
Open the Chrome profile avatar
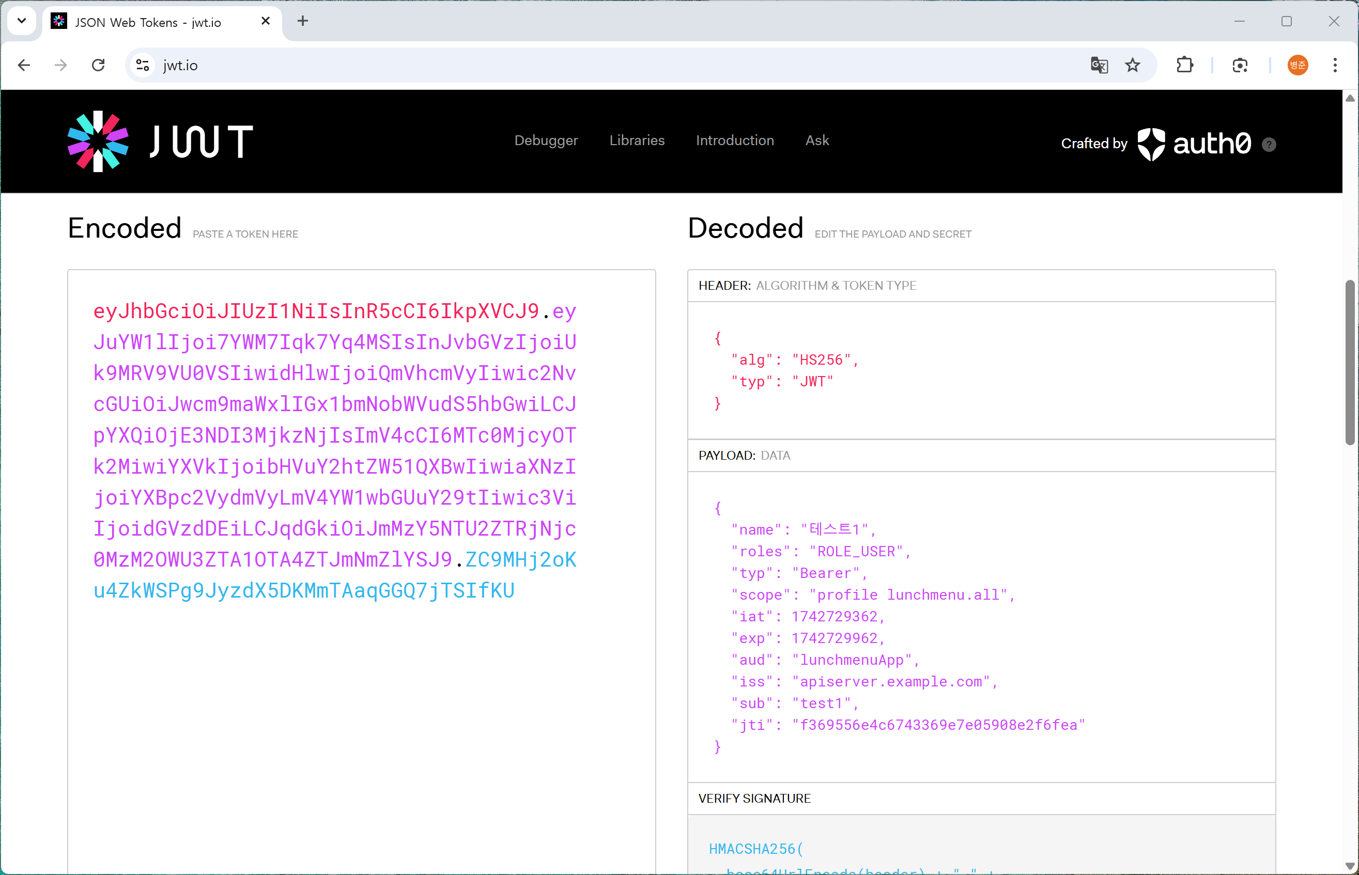click(1298, 65)
